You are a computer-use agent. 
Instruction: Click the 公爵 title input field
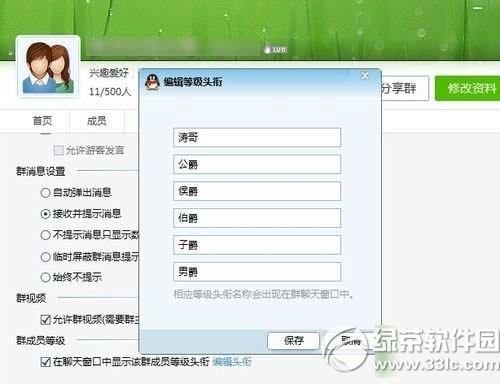(x=257, y=164)
